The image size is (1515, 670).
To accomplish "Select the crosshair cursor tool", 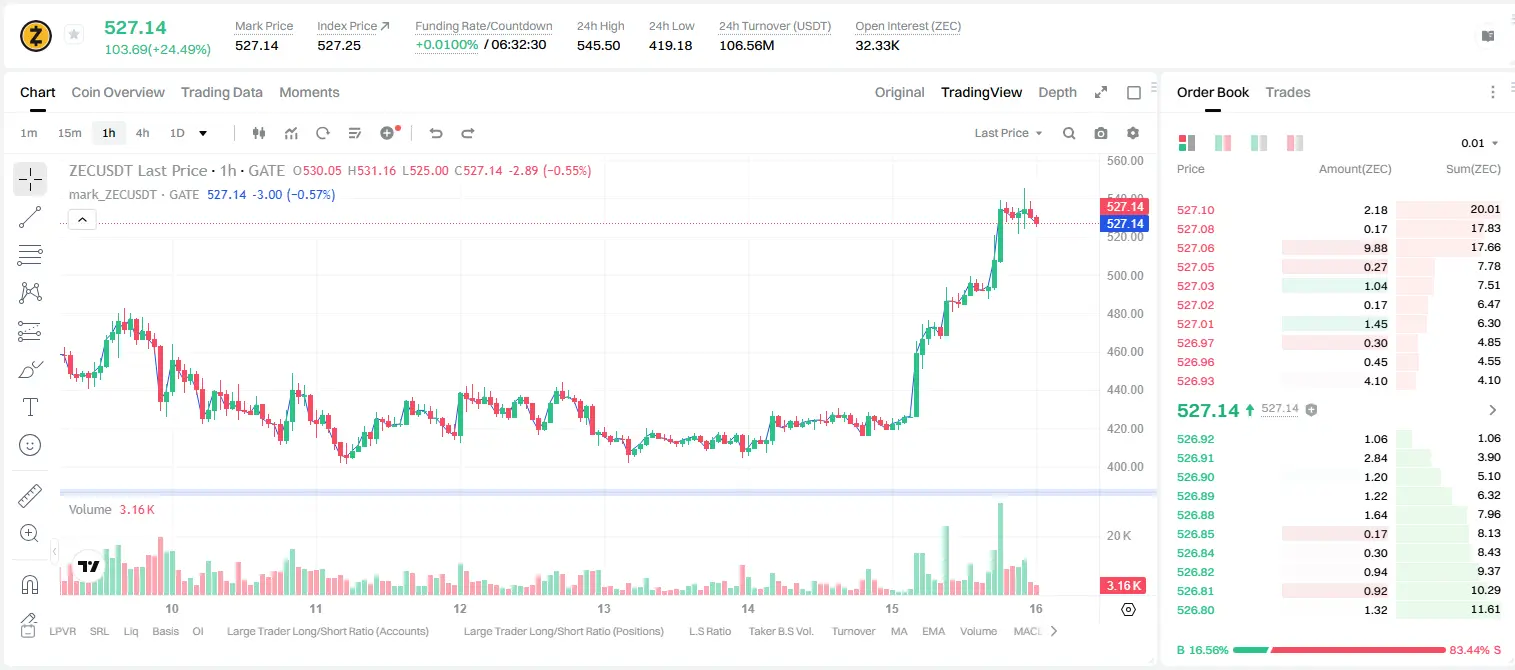I will [x=30, y=180].
